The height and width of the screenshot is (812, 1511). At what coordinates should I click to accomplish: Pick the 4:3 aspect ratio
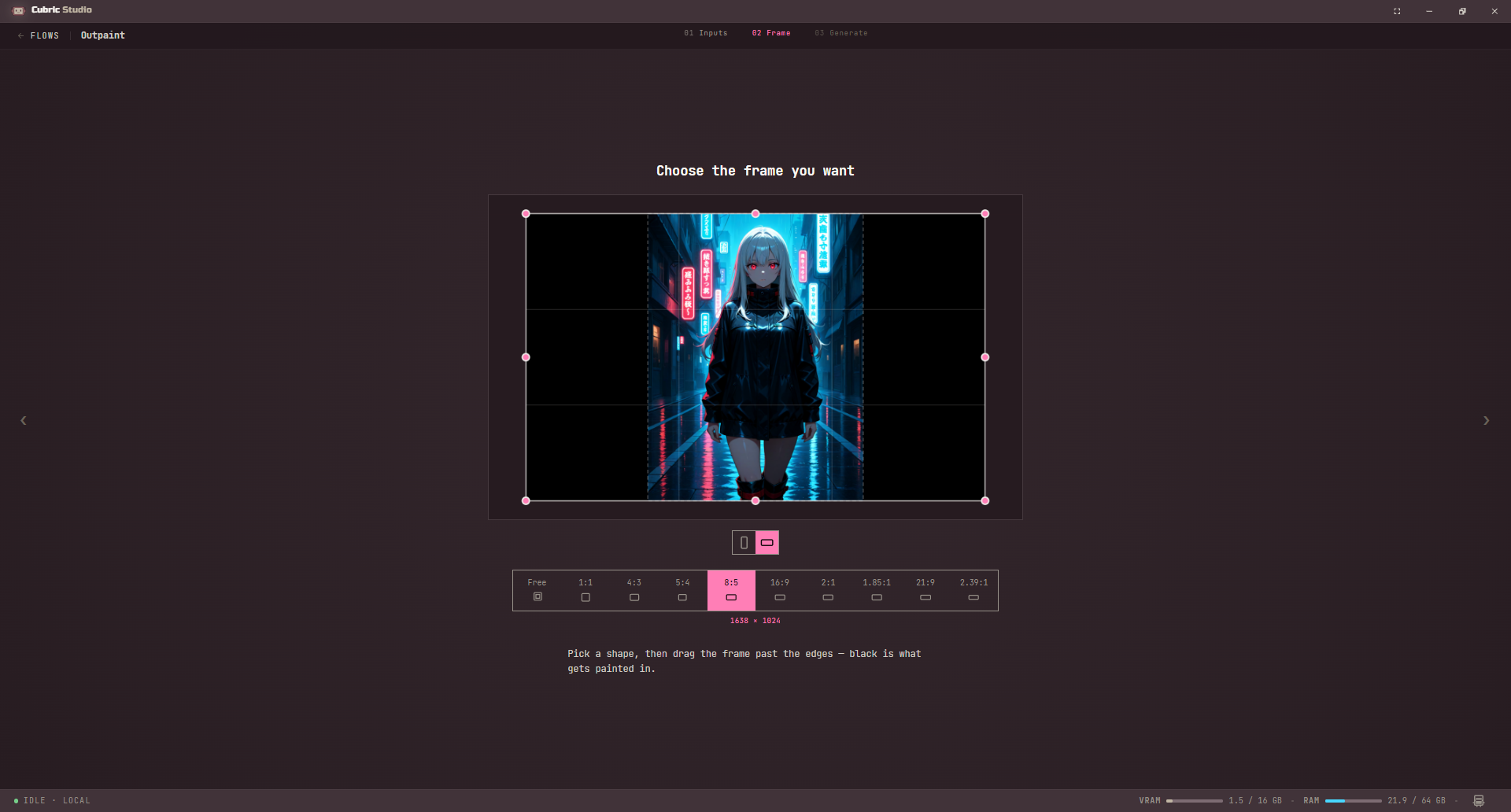[634, 590]
